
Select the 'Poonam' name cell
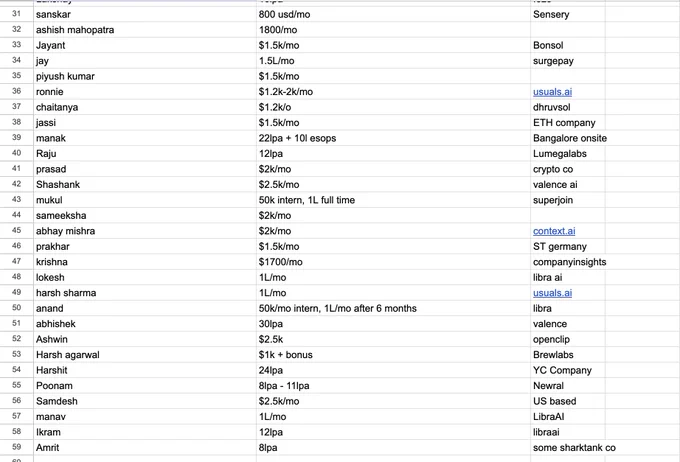[145, 386]
